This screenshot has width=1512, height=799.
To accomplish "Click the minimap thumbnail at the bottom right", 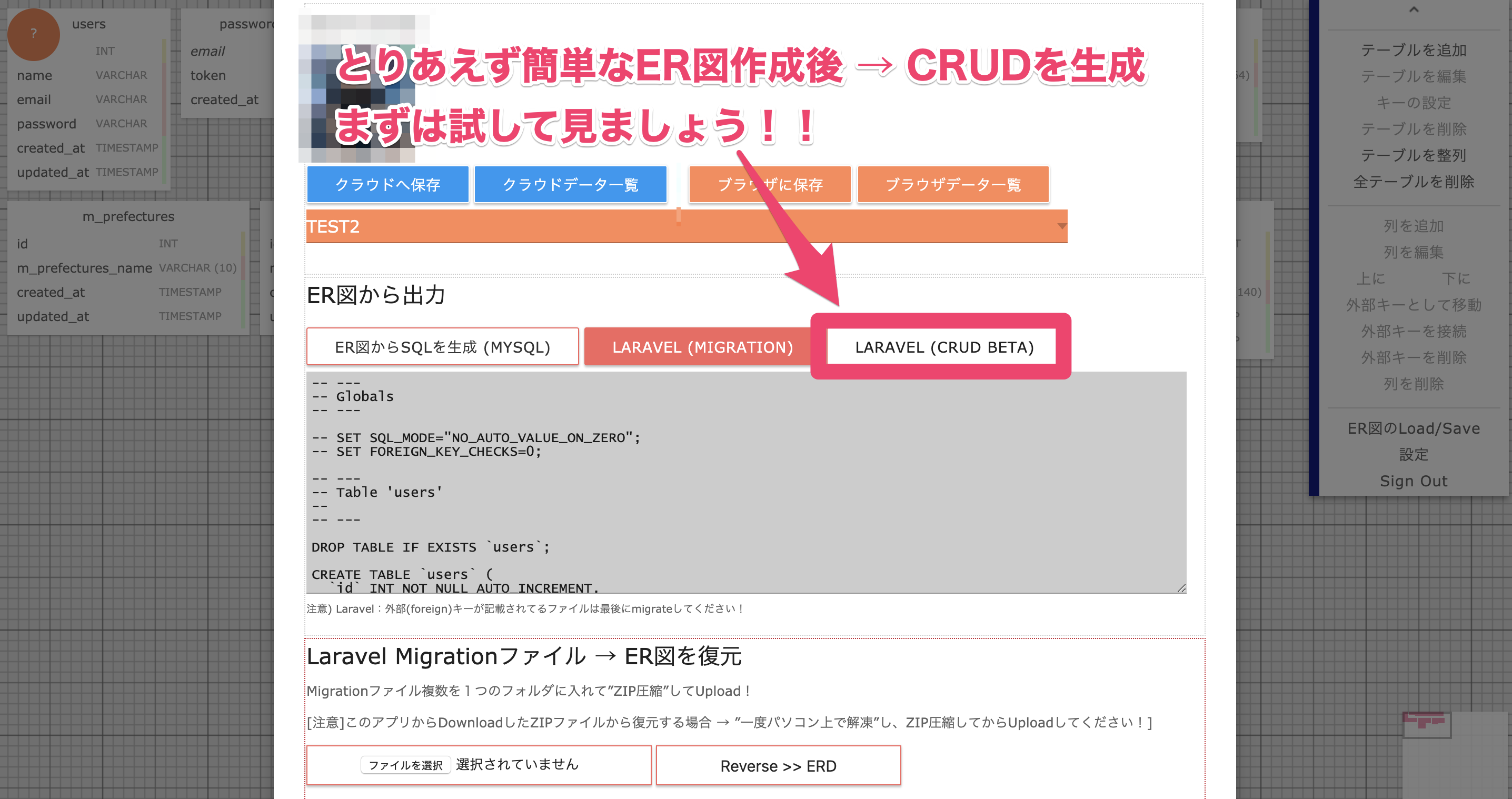I will [x=1426, y=725].
